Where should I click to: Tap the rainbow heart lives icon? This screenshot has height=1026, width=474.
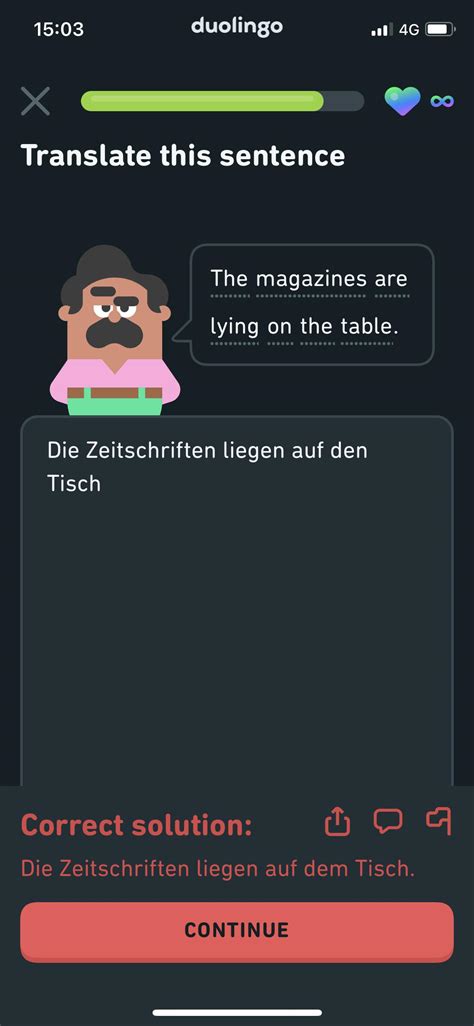403,101
